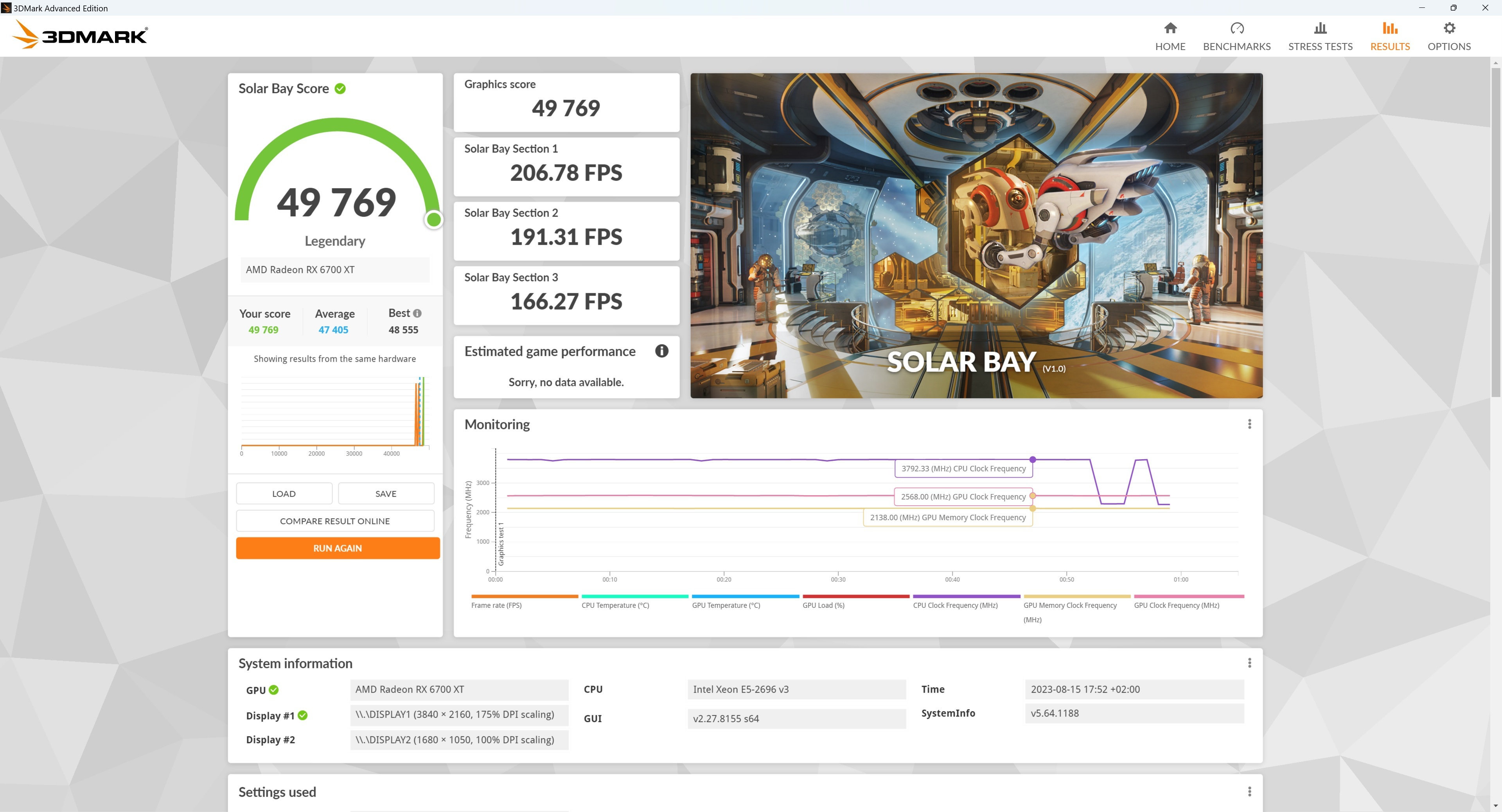Open the Home page icon
This screenshot has height=812, width=1502.
point(1170,29)
